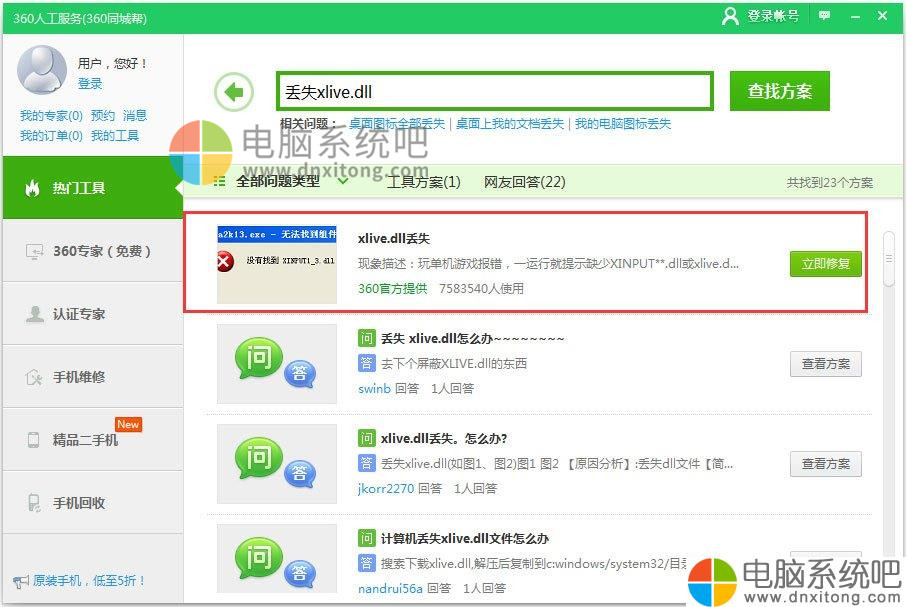
Task: Open 360专家（免费） in the sidebar
Action: 92,251
